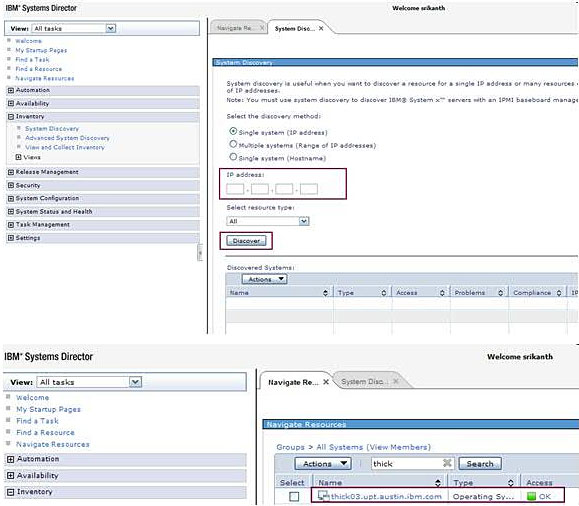Viewport: 579px width, 506px height.
Task: Click first IP address octet field
Action: (235, 189)
